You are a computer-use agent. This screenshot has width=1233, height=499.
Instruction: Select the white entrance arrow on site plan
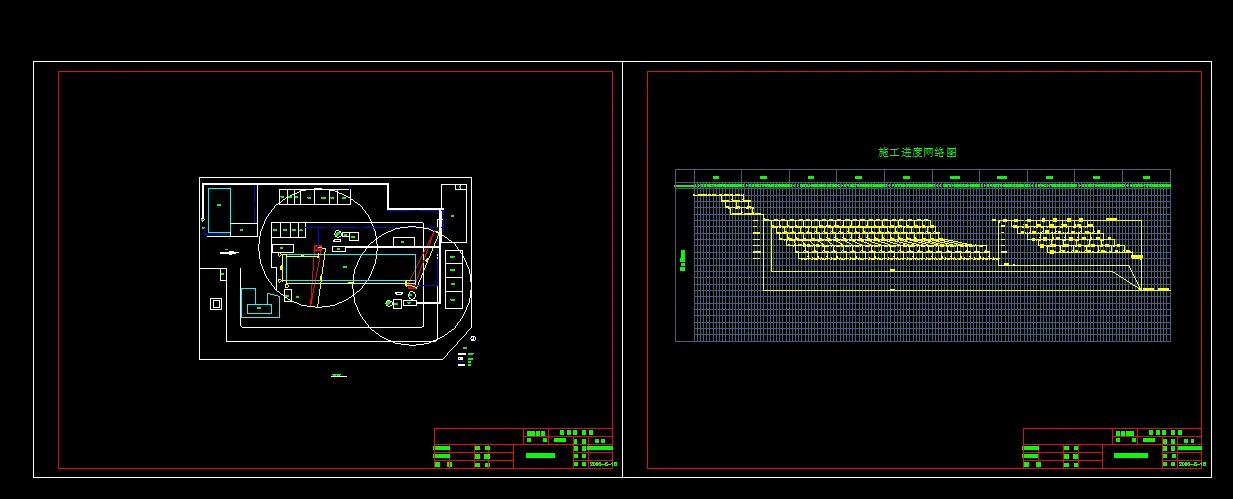229,252
